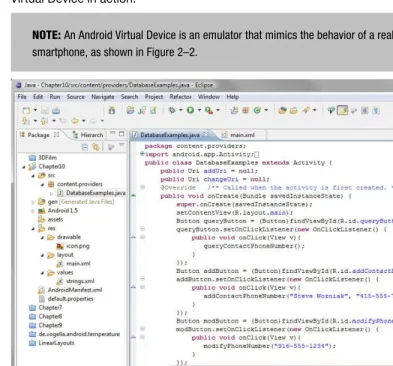
Task: Run the project with the green Run icon
Action: 190,110
